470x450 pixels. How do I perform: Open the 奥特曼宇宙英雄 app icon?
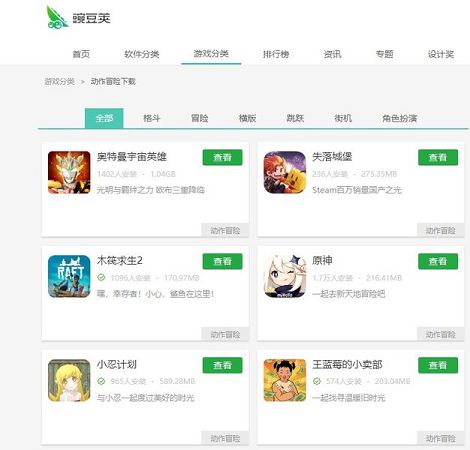tap(69, 172)
